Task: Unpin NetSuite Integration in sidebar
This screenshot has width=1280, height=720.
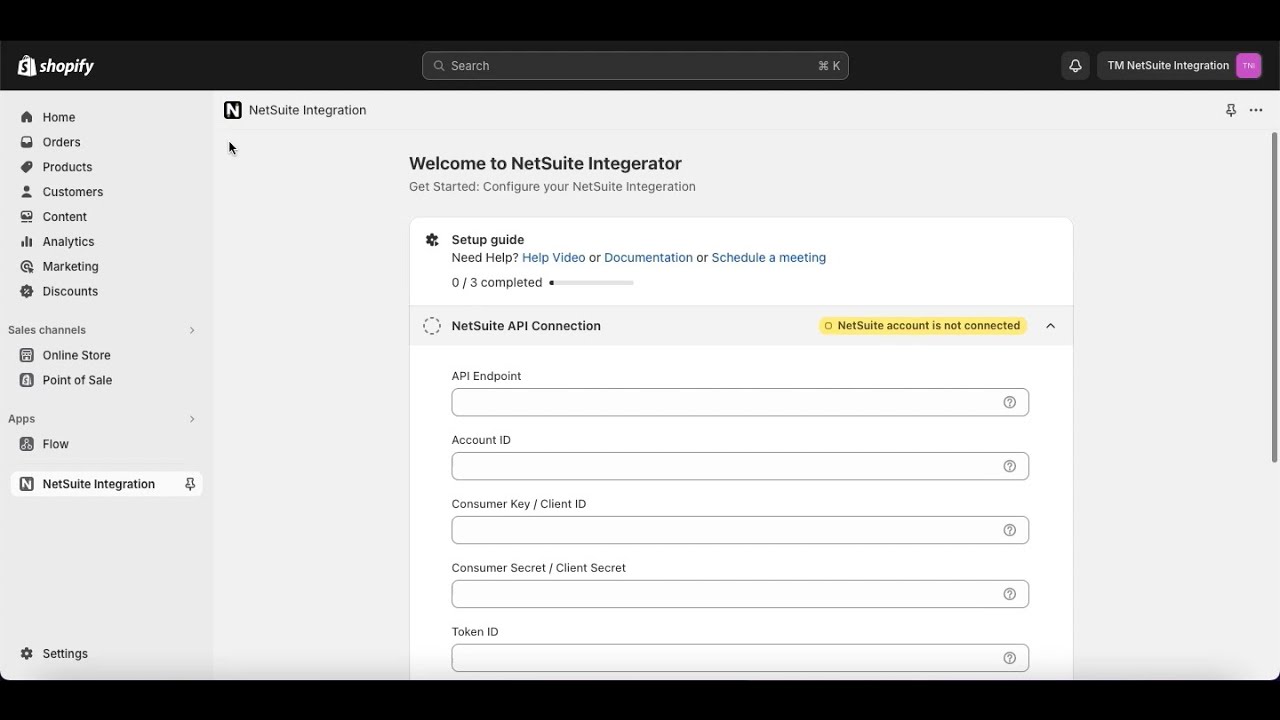Action: click(x=190, y=484)
